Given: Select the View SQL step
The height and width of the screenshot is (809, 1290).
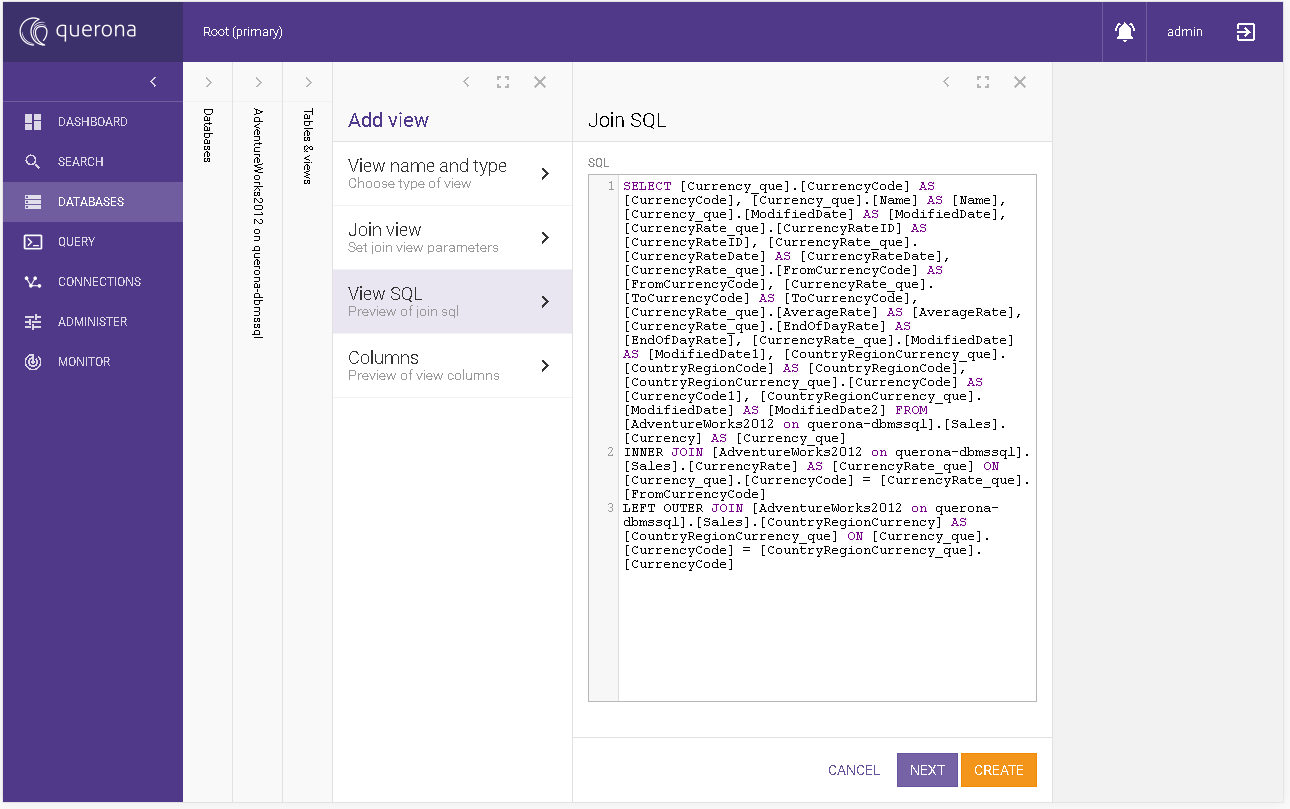Looking at the screenshot, I should [x=452, y=302].
